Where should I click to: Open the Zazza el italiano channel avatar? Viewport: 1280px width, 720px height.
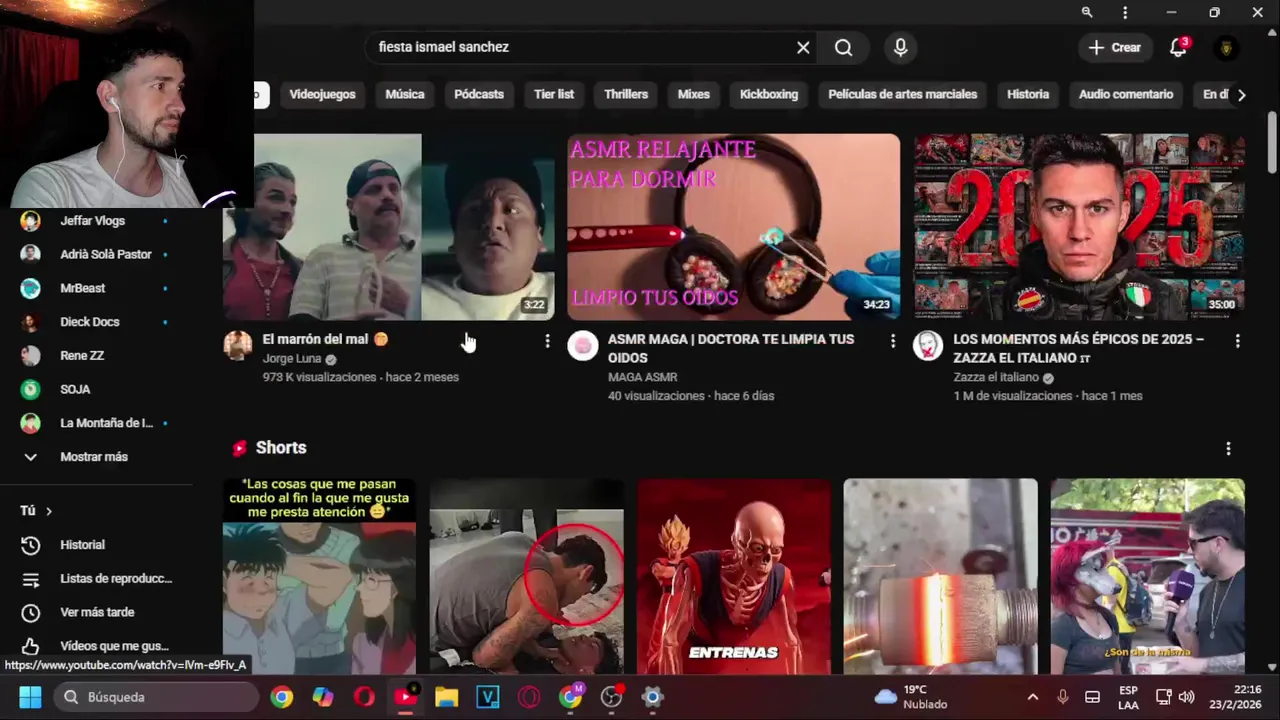pos(928,346)
